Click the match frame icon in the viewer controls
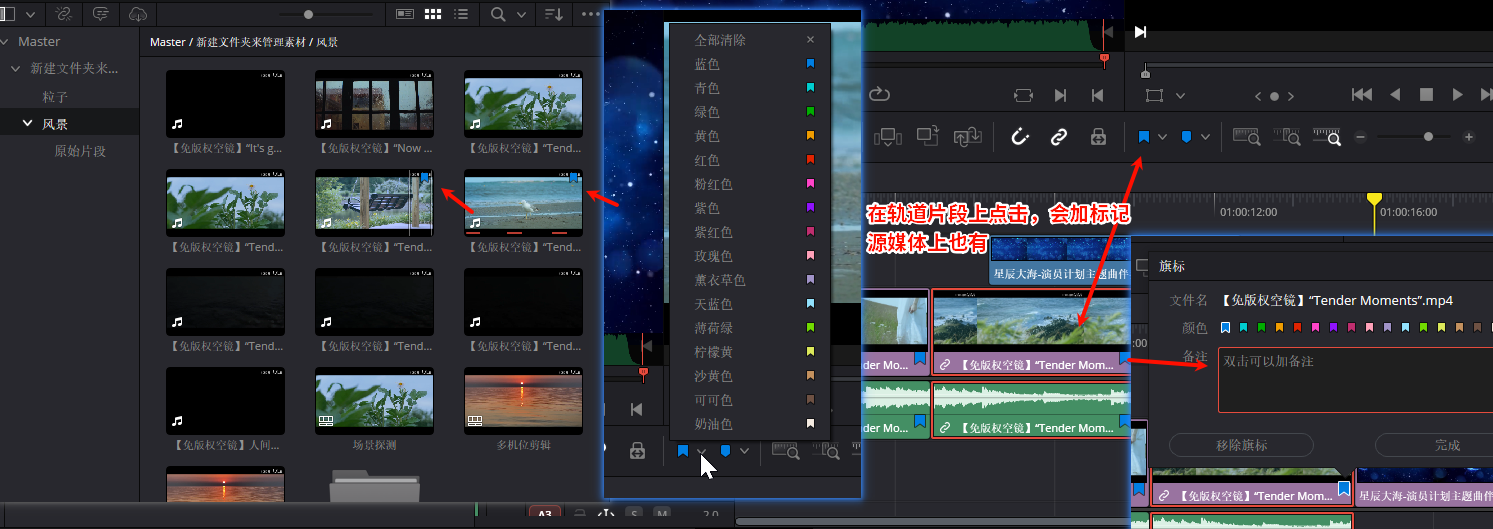Screen dimensions: 1493x529 pos(1023,95)
